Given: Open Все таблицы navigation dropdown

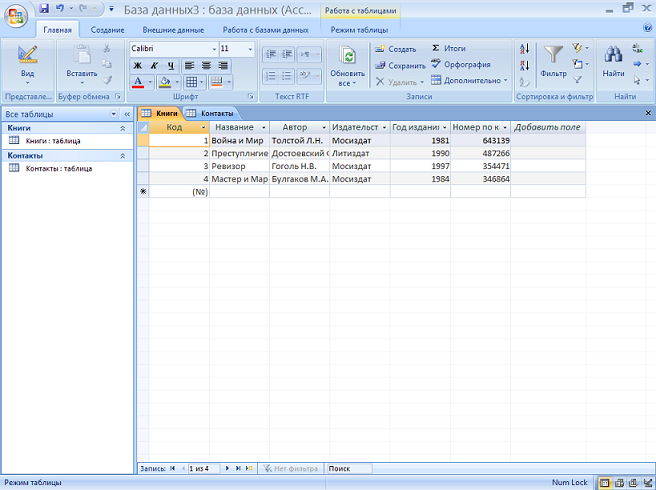Looking at the screenshot, I should tap(113, 114).
